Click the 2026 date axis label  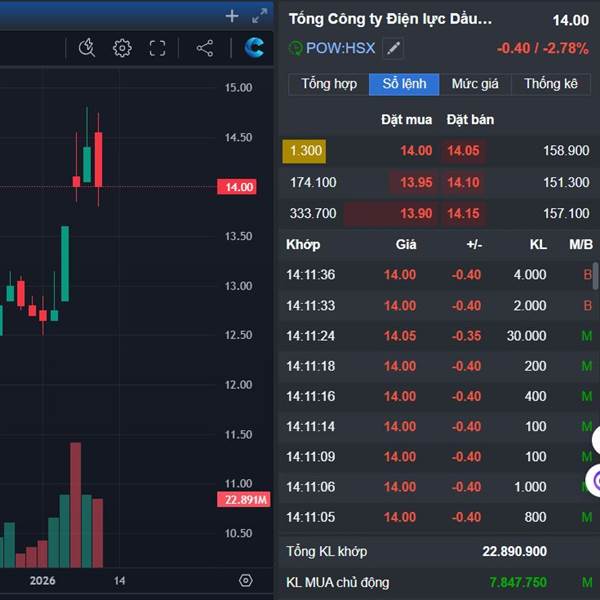pyautogui.click(x=42, y=581)
